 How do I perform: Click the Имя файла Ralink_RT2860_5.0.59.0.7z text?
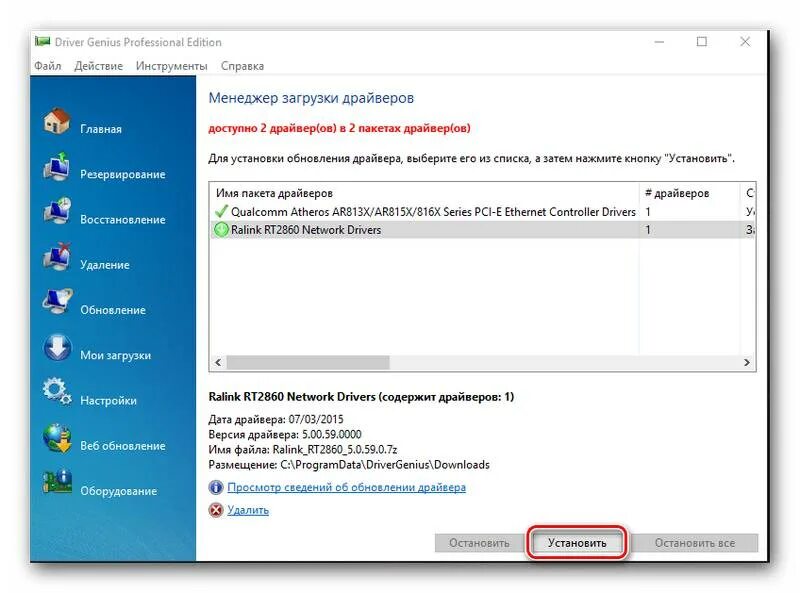(303, 450)
